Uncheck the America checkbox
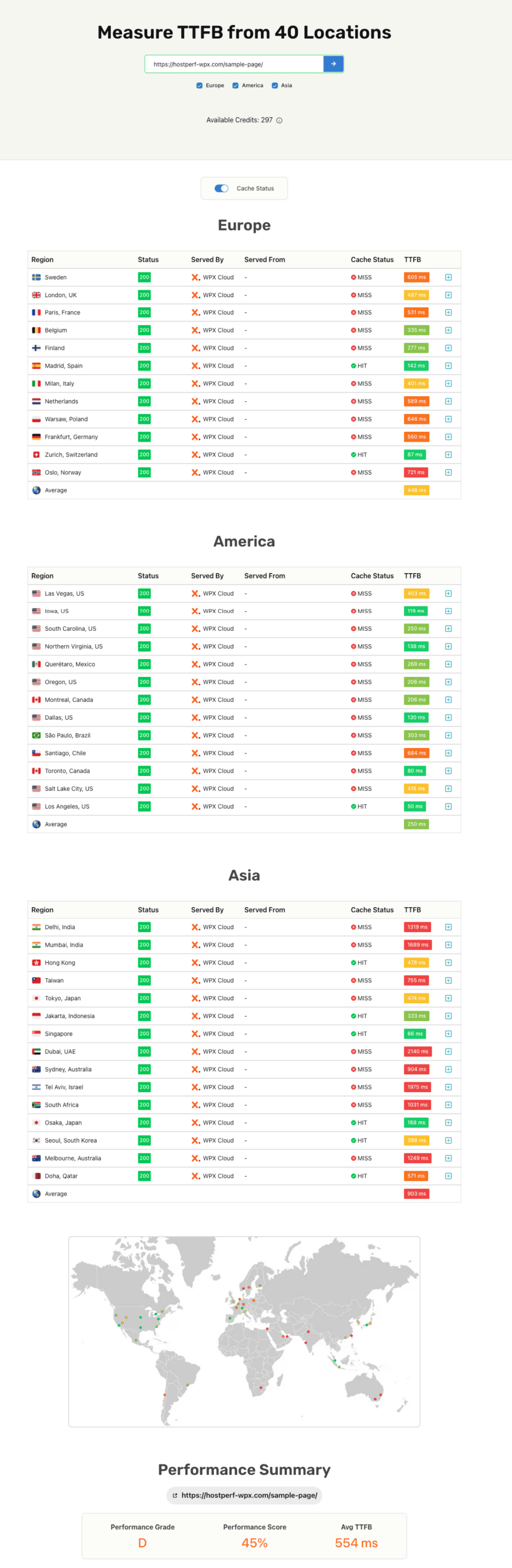 [235, 86]
